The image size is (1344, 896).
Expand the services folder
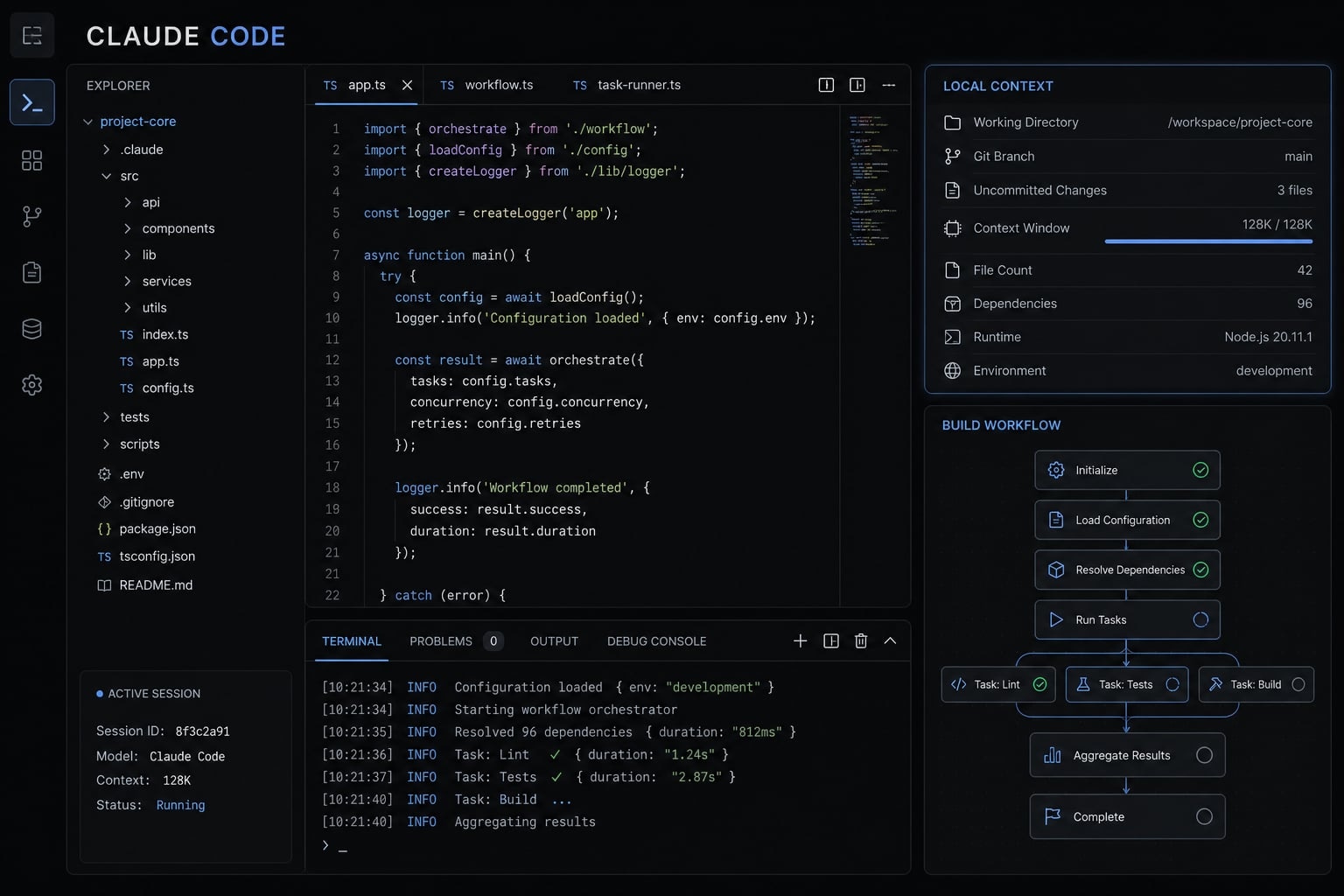pyautogui.click(x=128, y=281)
